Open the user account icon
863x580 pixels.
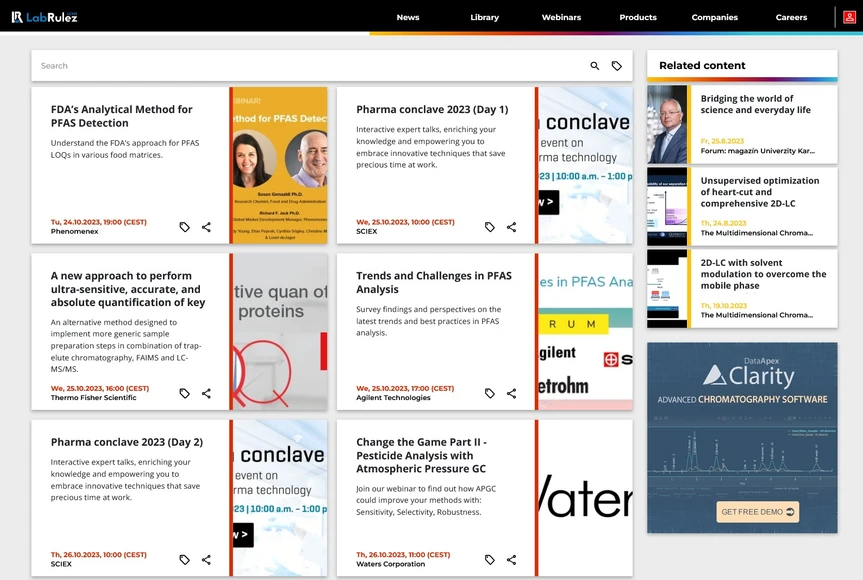[x=849, y=17]
